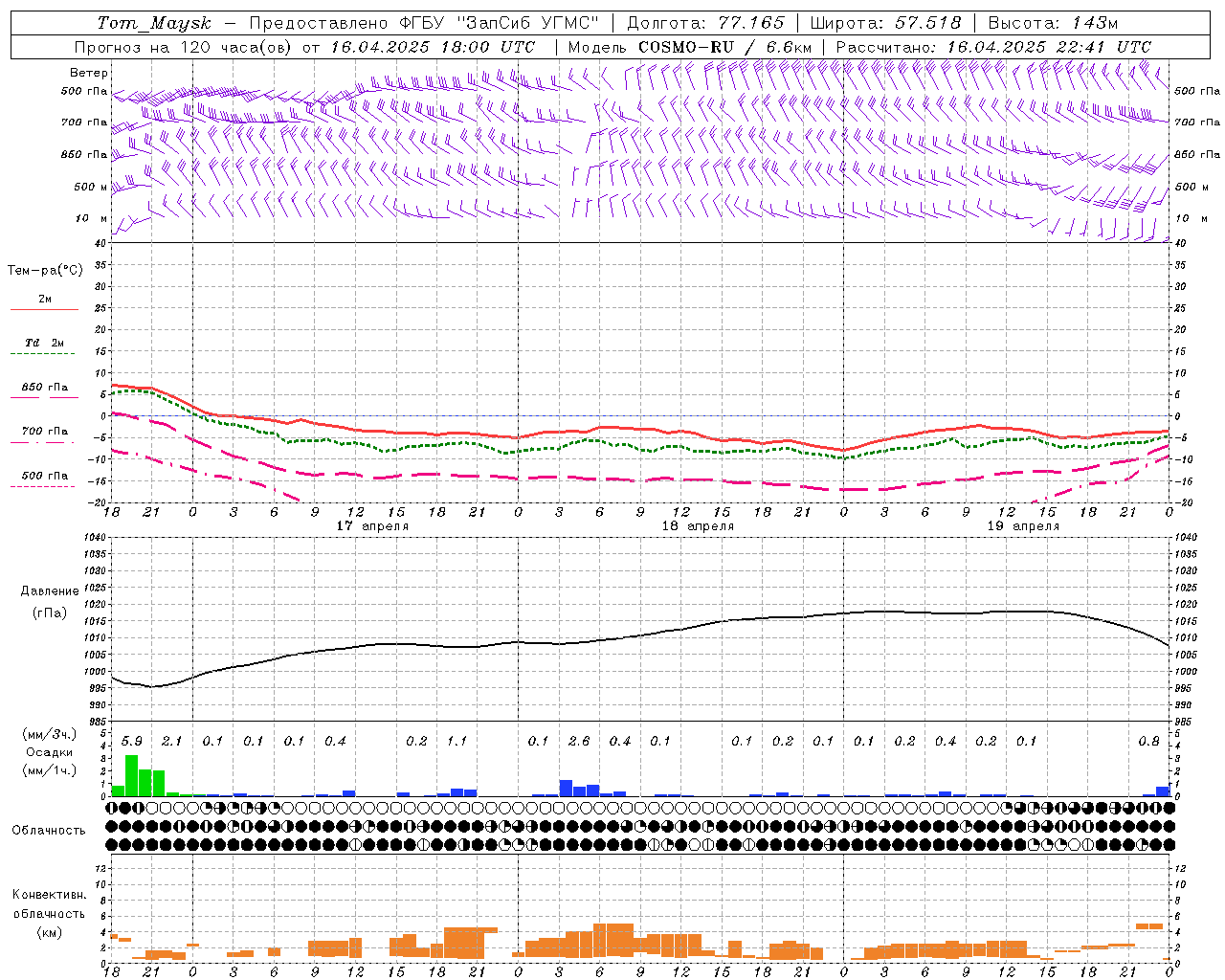
Task: Click the forecast start 16.04.2025 18:00 UTC
Action: [433, 47]
